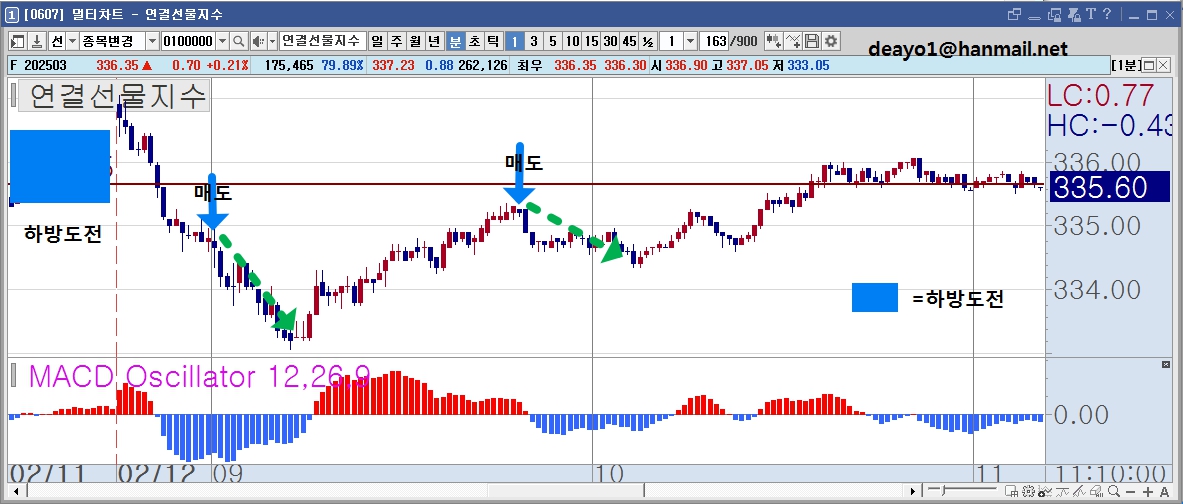Click the 연결선물지수 name field

click(323, 41)
